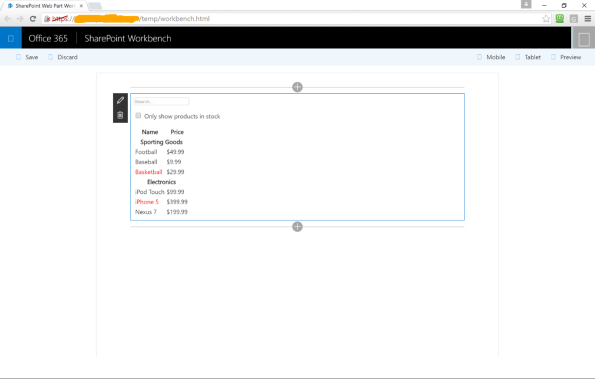
Task: Click the Price column header
Action: [177, 132]
